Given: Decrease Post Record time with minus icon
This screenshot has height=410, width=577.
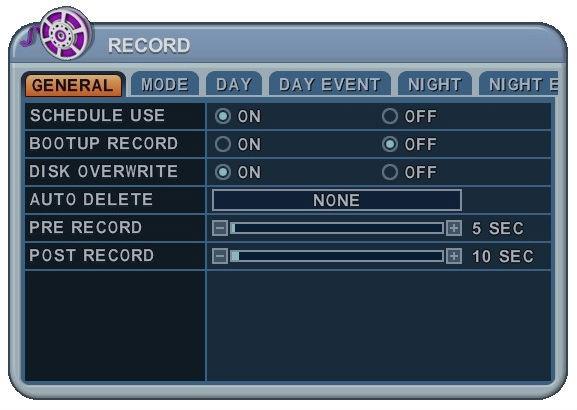Looking at the screenshot, I should [x=220, y=256].
